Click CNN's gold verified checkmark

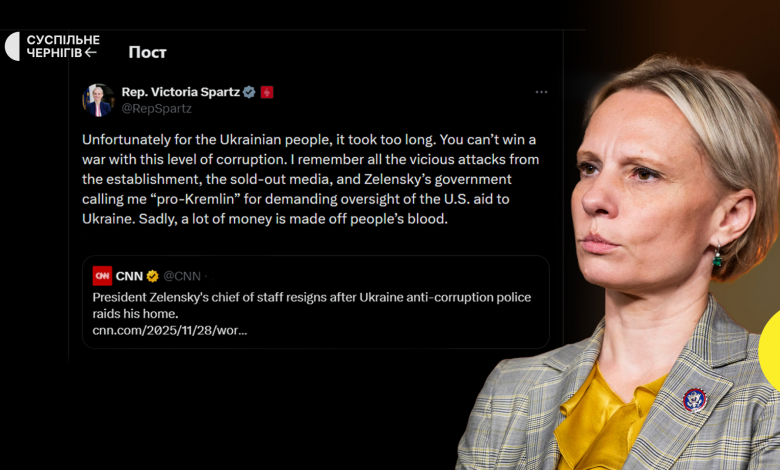coord(153,276)
